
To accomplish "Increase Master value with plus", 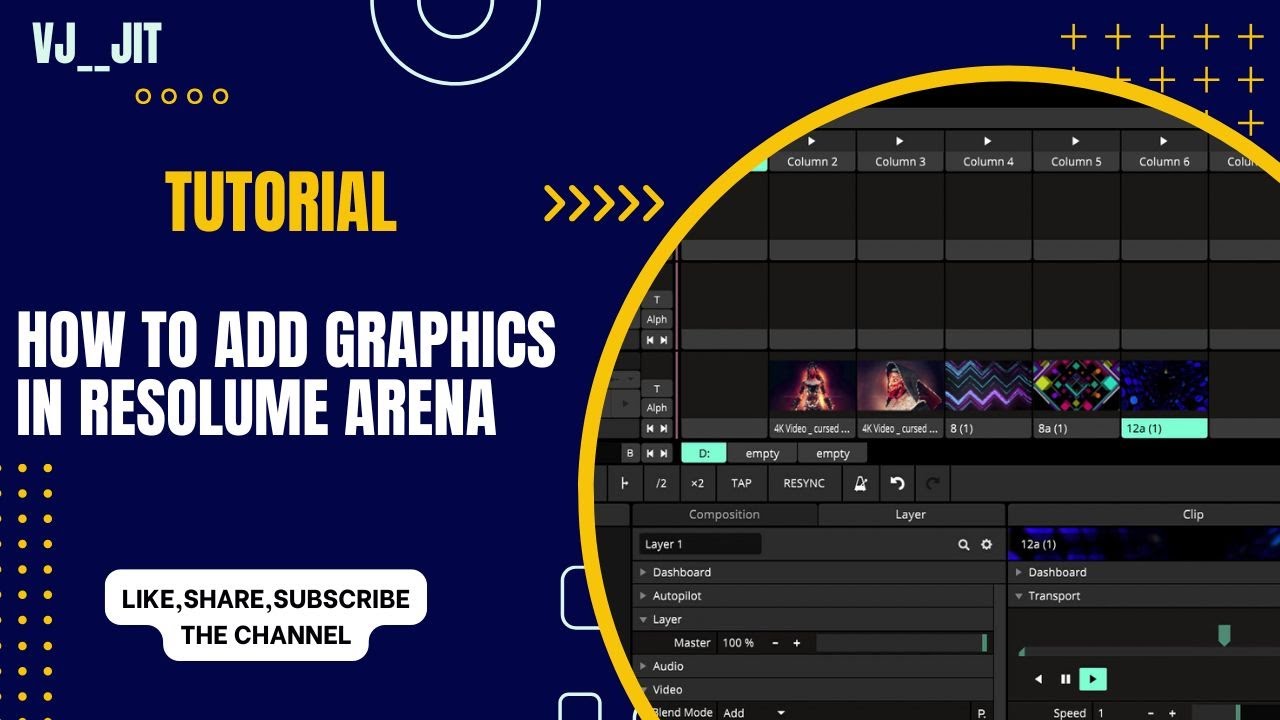I will [x=797, y=643].
